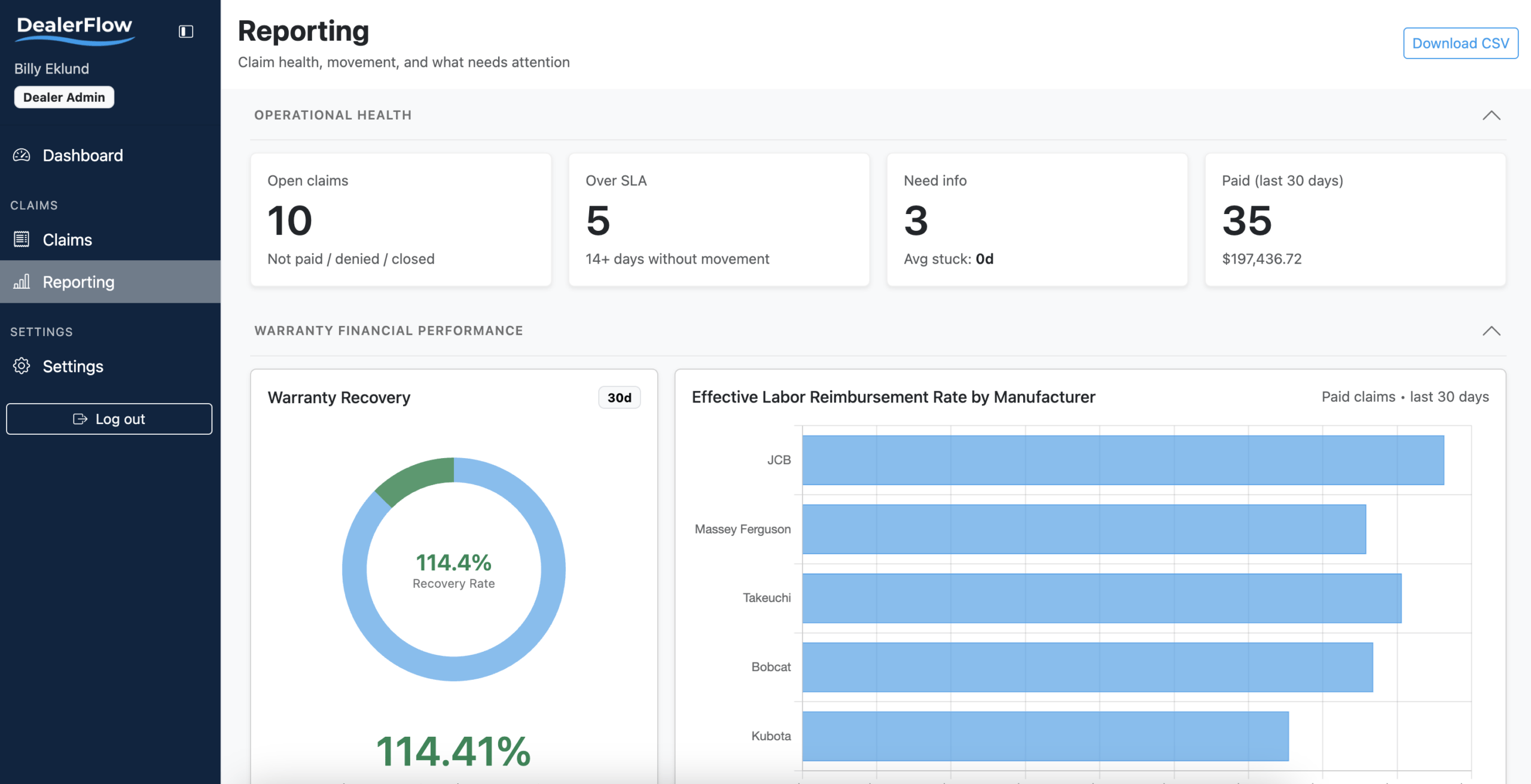This screenshot has width=1531, height=784.
Task: Click the logout arrow icon
Action: (x=80, y=419)
